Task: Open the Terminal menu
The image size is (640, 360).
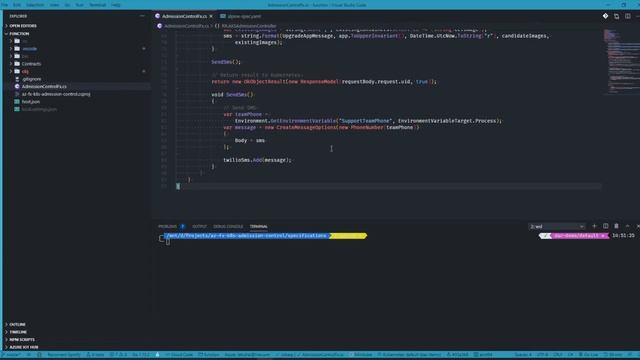Action: 98,5
